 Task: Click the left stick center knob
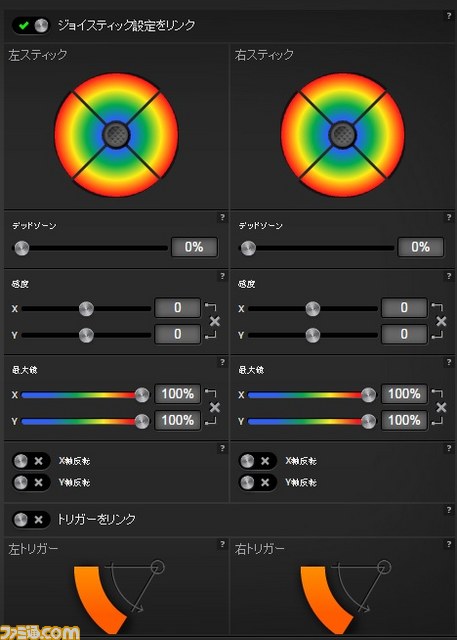(x=116, y=135)
